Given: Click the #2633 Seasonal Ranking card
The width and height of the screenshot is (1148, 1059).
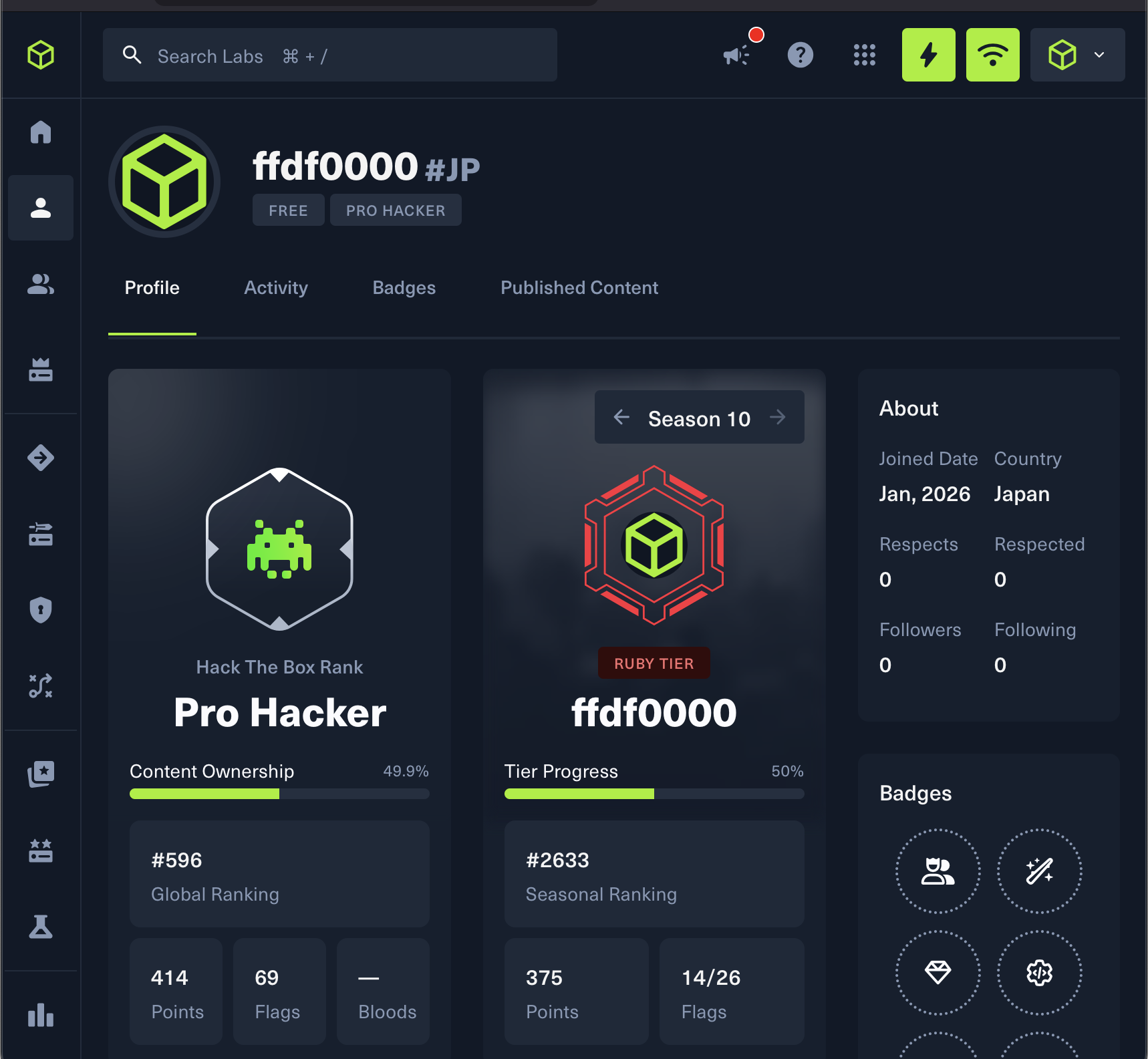Looking at the screenshot, I should point(654,874).
